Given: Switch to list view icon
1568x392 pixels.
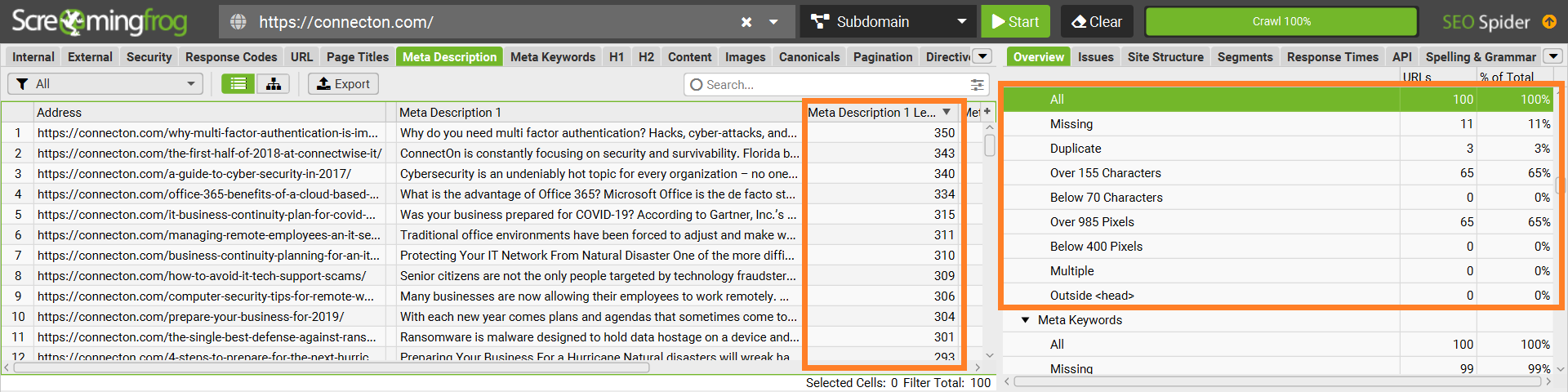Looking at the screenshot, I should click(238, 83).
